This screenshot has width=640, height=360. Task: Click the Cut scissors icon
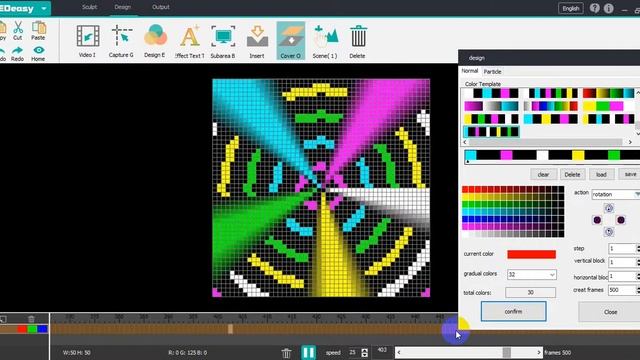click(18, 31)
